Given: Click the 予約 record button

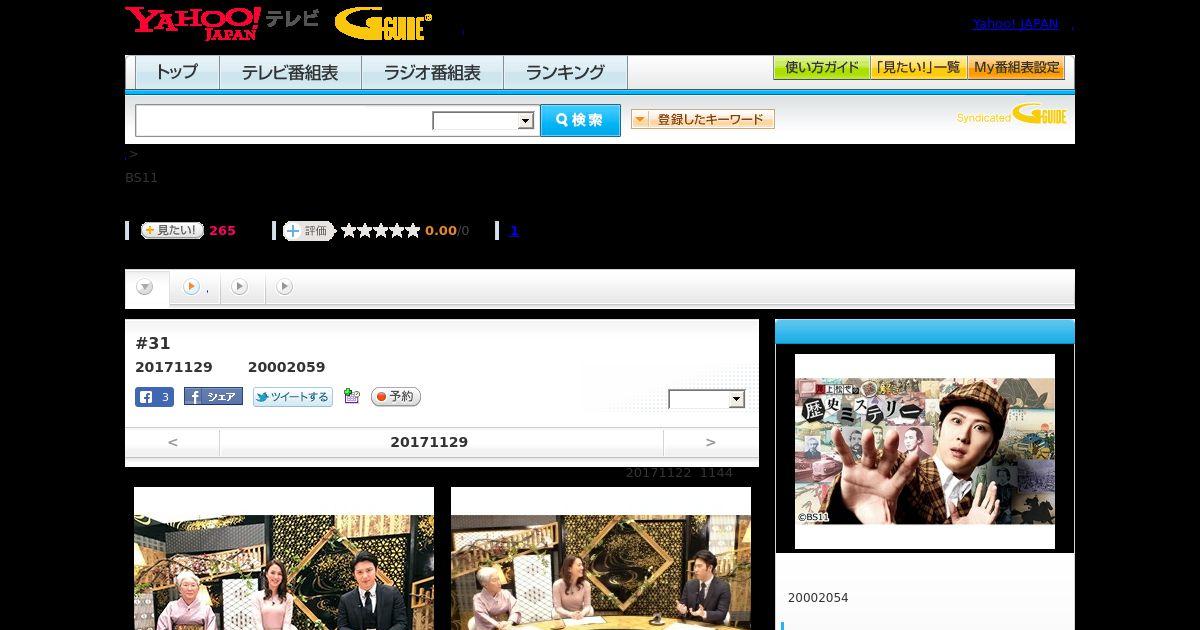Looking at the screenshot, I should [396, 397].
